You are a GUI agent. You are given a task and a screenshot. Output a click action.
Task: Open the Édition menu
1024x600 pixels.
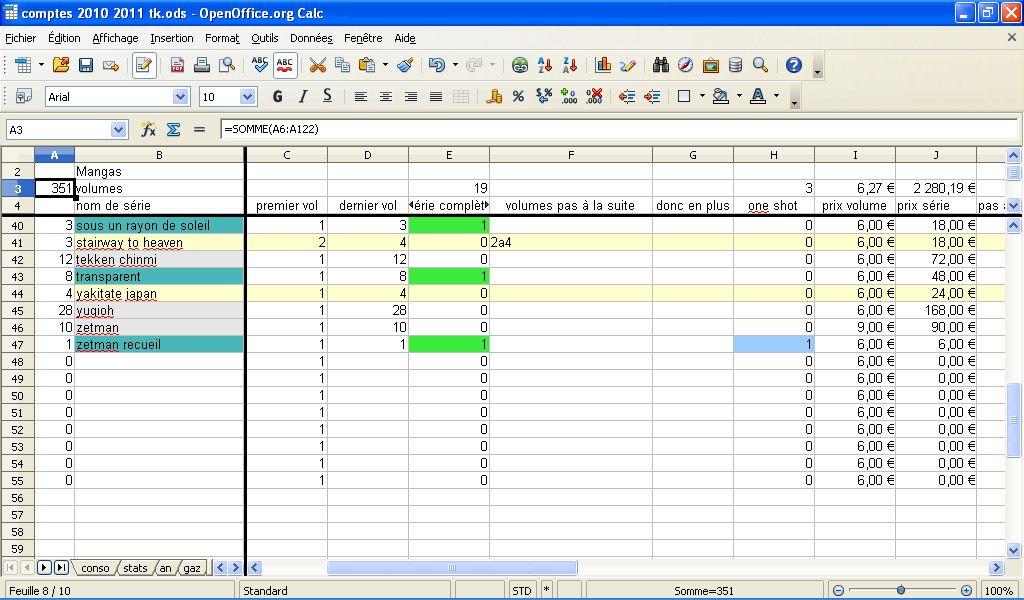coord(64,38)
